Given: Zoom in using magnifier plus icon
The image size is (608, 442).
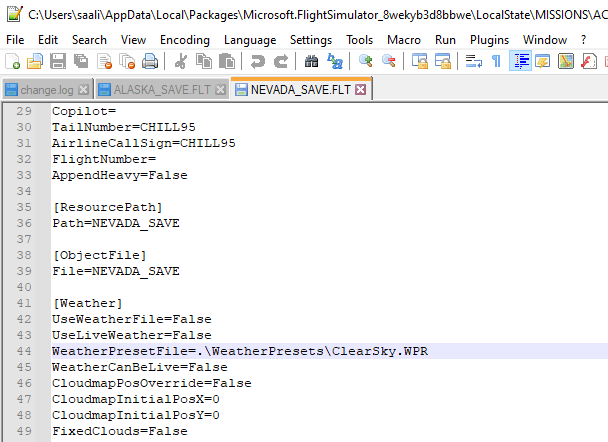Looking at the screenshot, I should click(365, 61).
